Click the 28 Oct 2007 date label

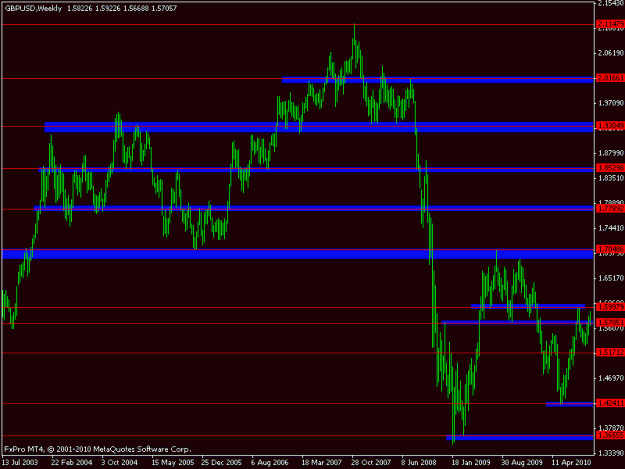click(x=371, y=462)
